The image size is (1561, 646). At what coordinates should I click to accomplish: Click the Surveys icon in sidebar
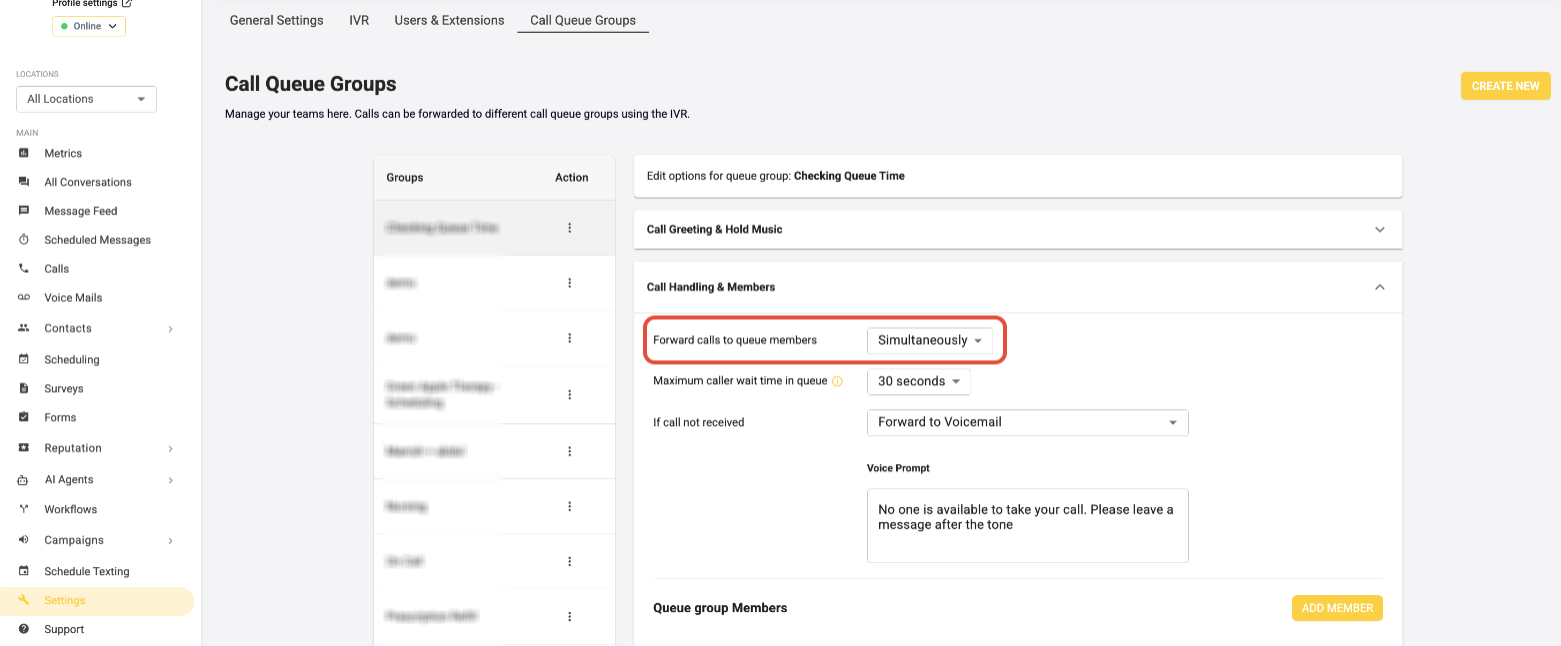point(24,388)
